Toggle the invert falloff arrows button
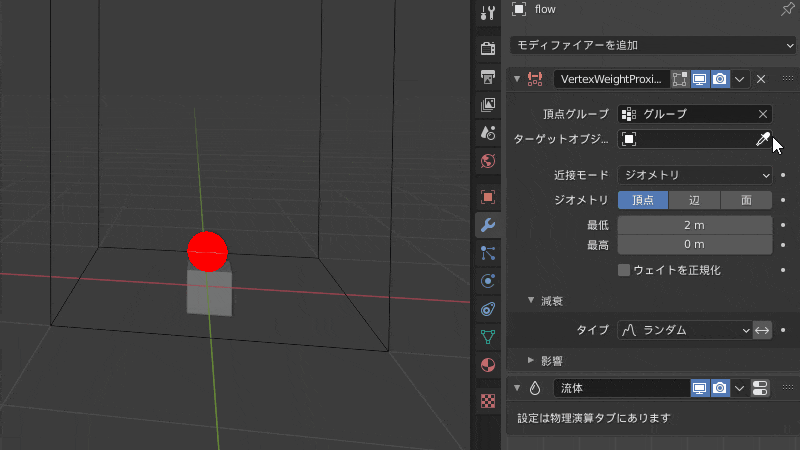800x450 pixels. coord(762,330)
